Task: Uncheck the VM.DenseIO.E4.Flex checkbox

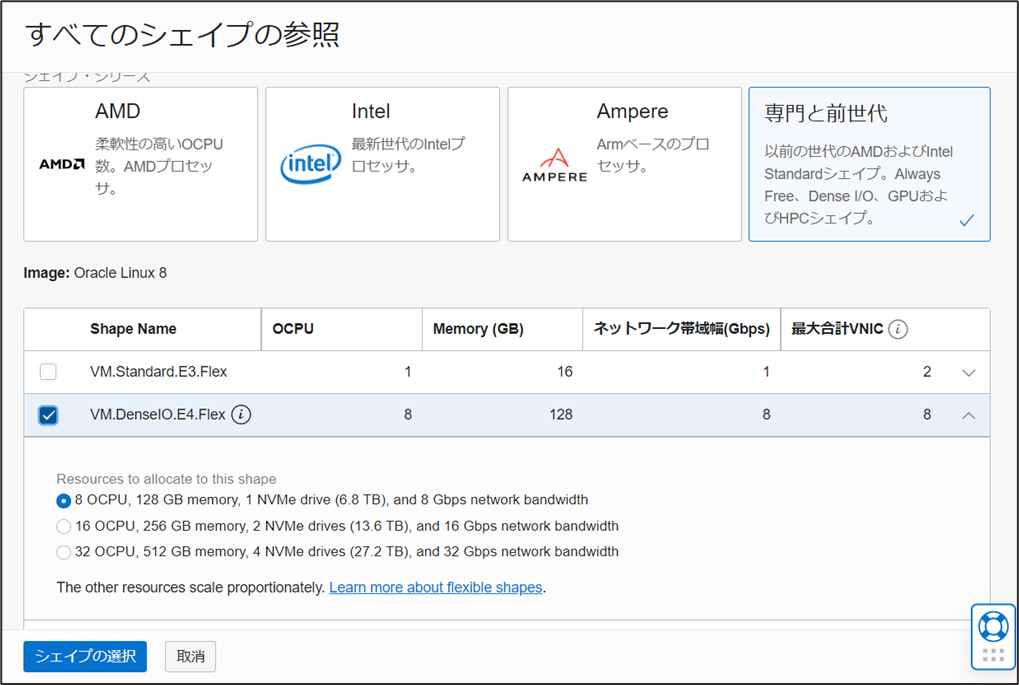Action: (48, 415)
